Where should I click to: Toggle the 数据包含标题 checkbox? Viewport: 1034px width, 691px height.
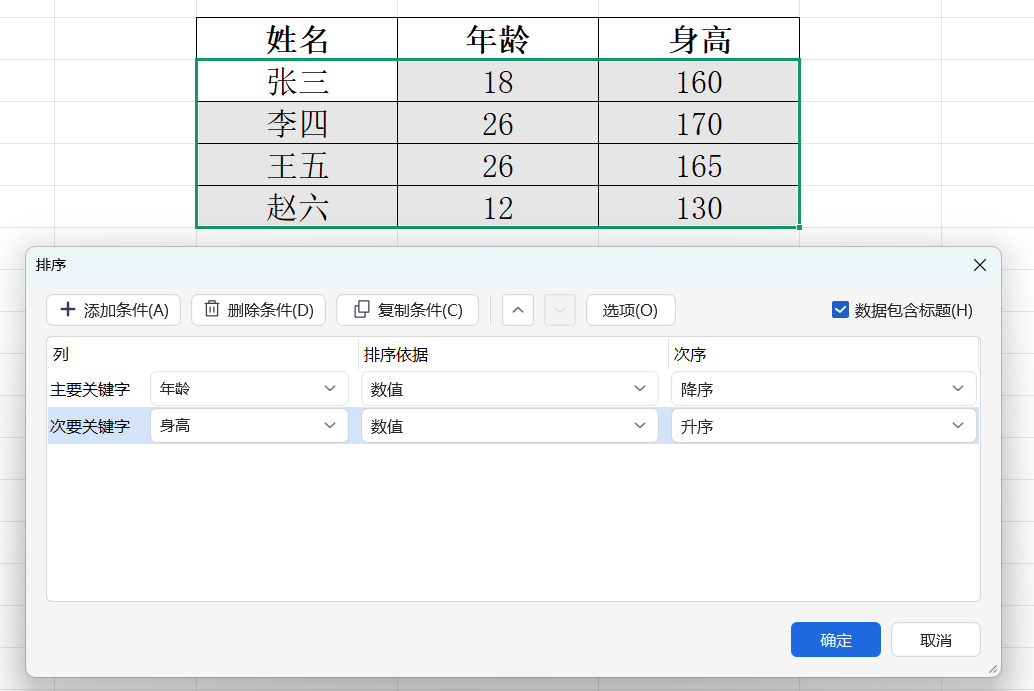pos(841,310)
